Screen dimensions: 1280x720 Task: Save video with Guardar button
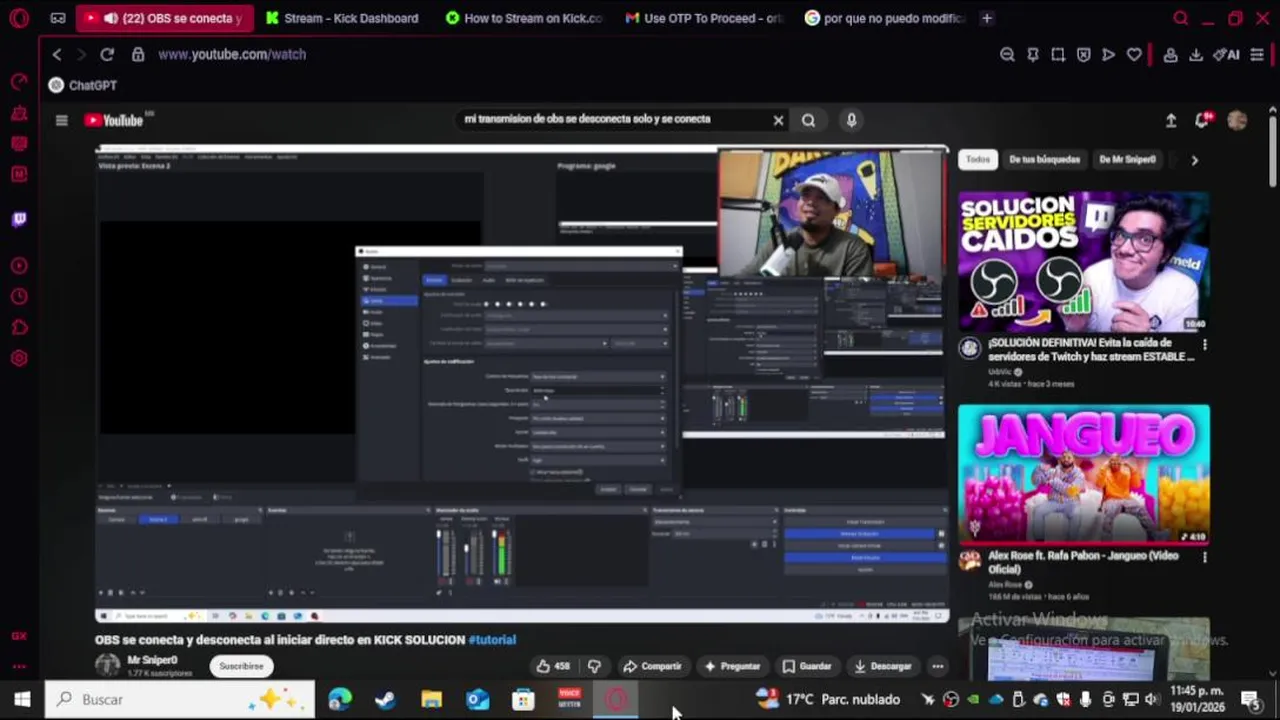806,666
